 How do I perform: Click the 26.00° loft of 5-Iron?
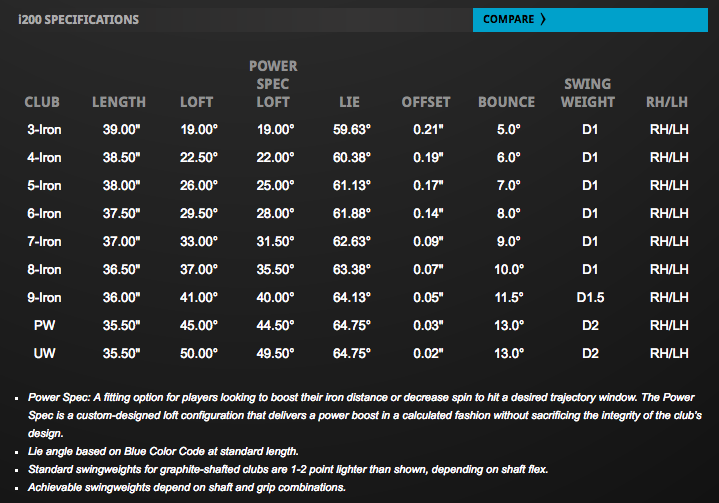click(199, 186)
